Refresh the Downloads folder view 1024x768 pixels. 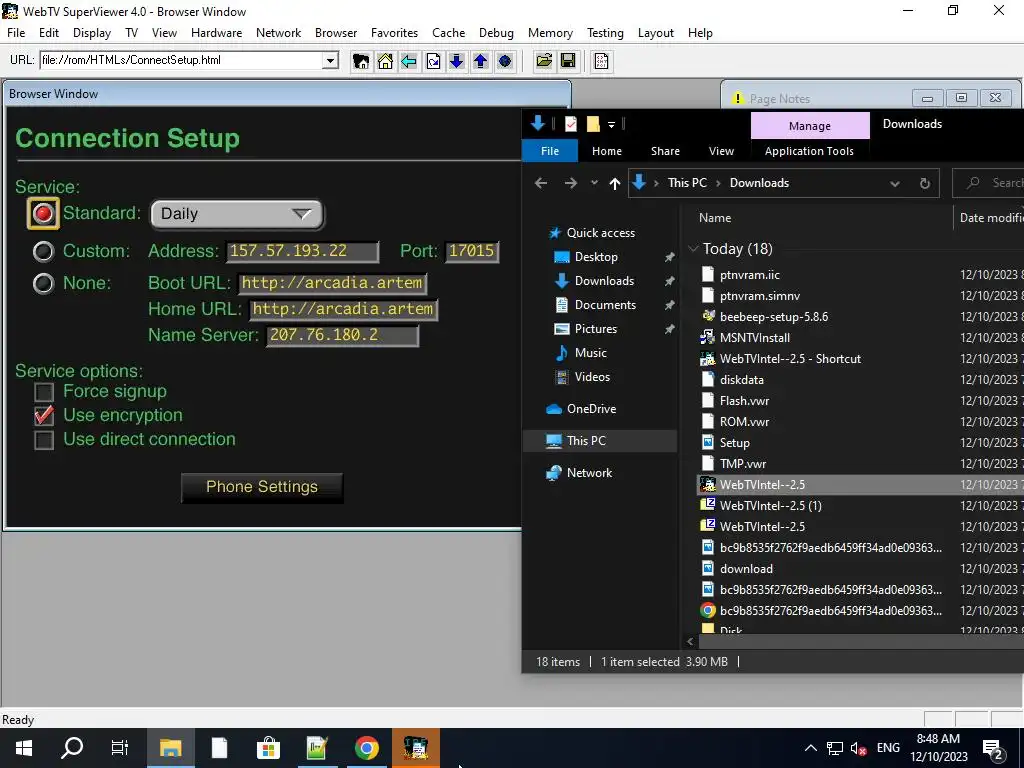coord(925,184)
